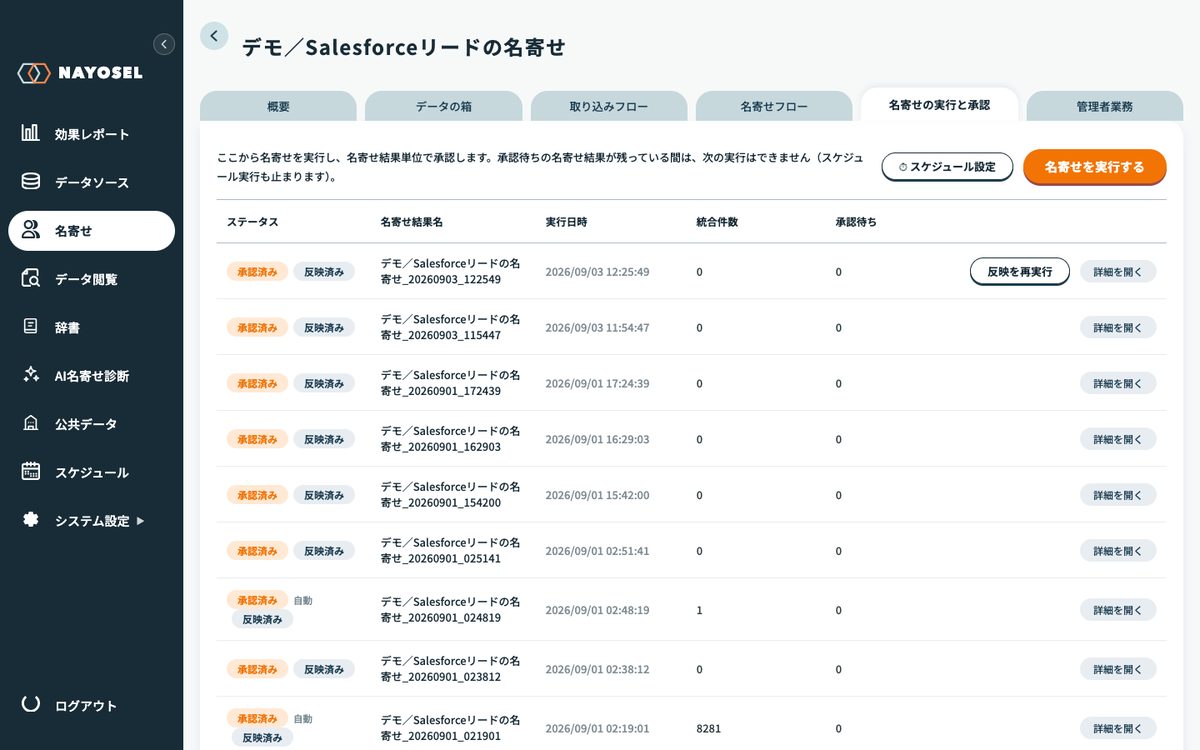Open details for result 20260903_115447

pyautogui.click(x=1118, y=327)
